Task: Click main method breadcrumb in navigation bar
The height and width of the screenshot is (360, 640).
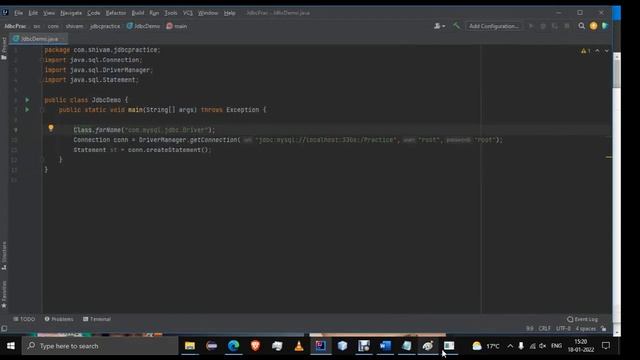Action: [177, 26]
